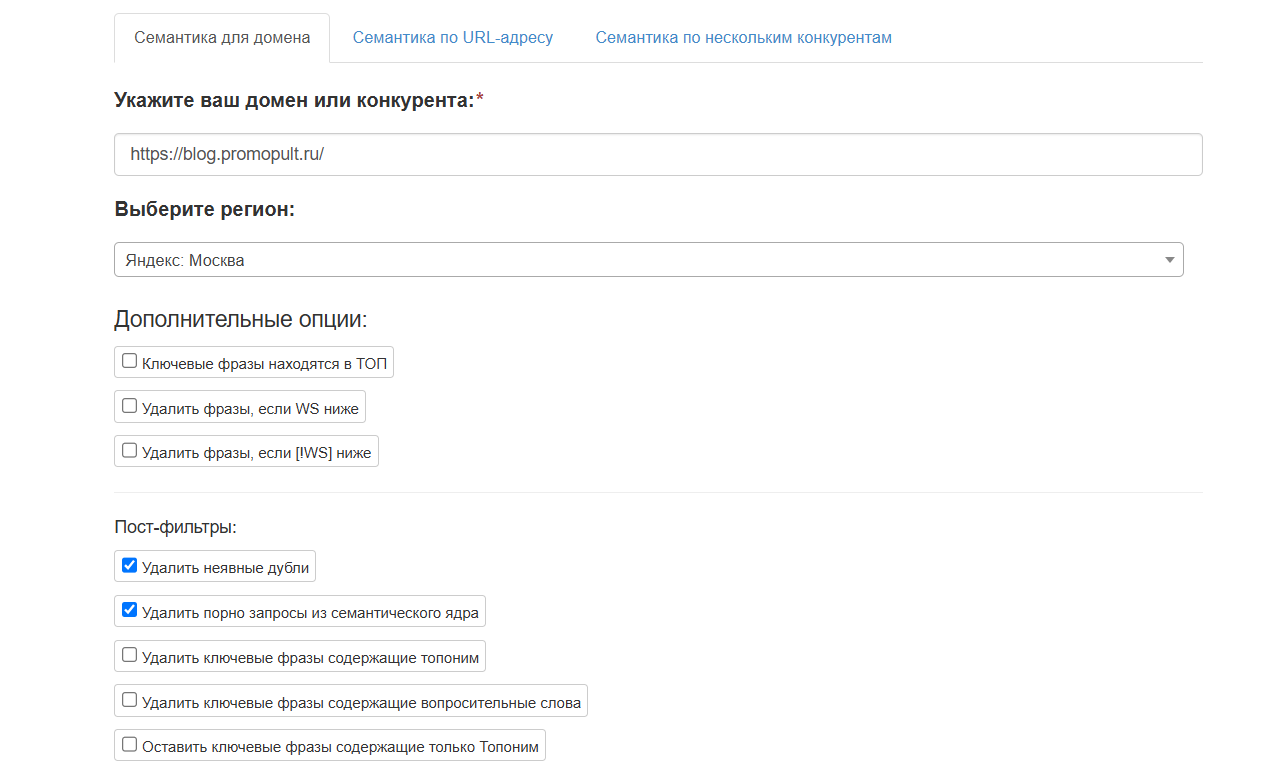Tick Оставить фразы содержащие только Топоним

pyautogui.click(x=129, y=745)
